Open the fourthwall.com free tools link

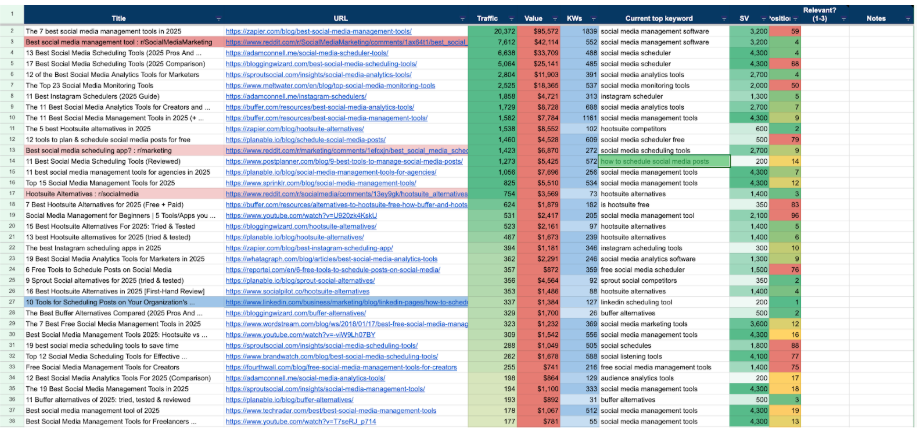(x=340, y=368)
